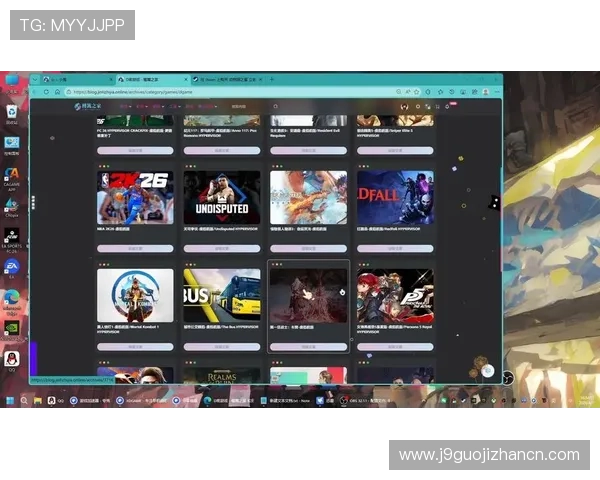
Task: Open a new browser tab with plus icon
Action: click(271, 79)
